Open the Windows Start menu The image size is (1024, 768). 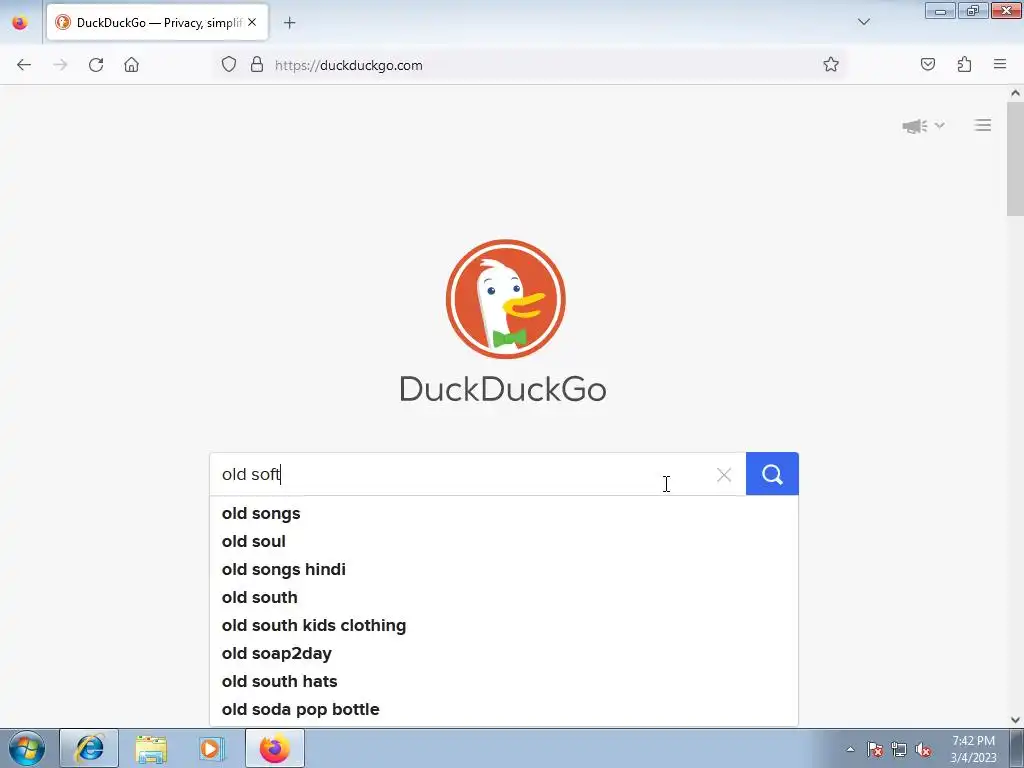click(27, 748)
